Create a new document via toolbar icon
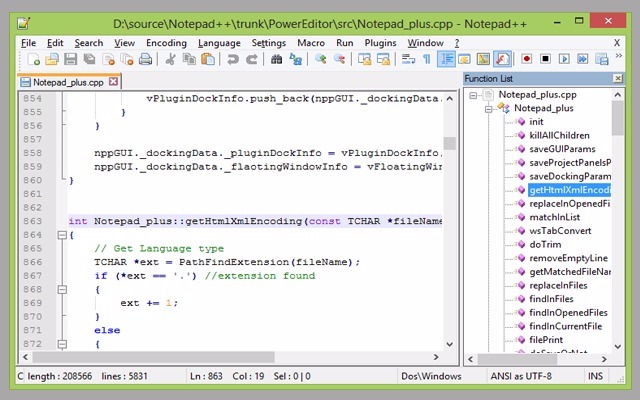 click(x=33, y=59)
